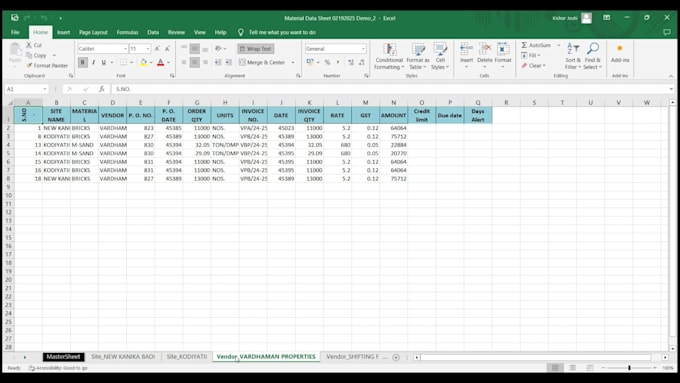Open Format as Table
This screenshot has height=383, width=680.
(417, 56)
